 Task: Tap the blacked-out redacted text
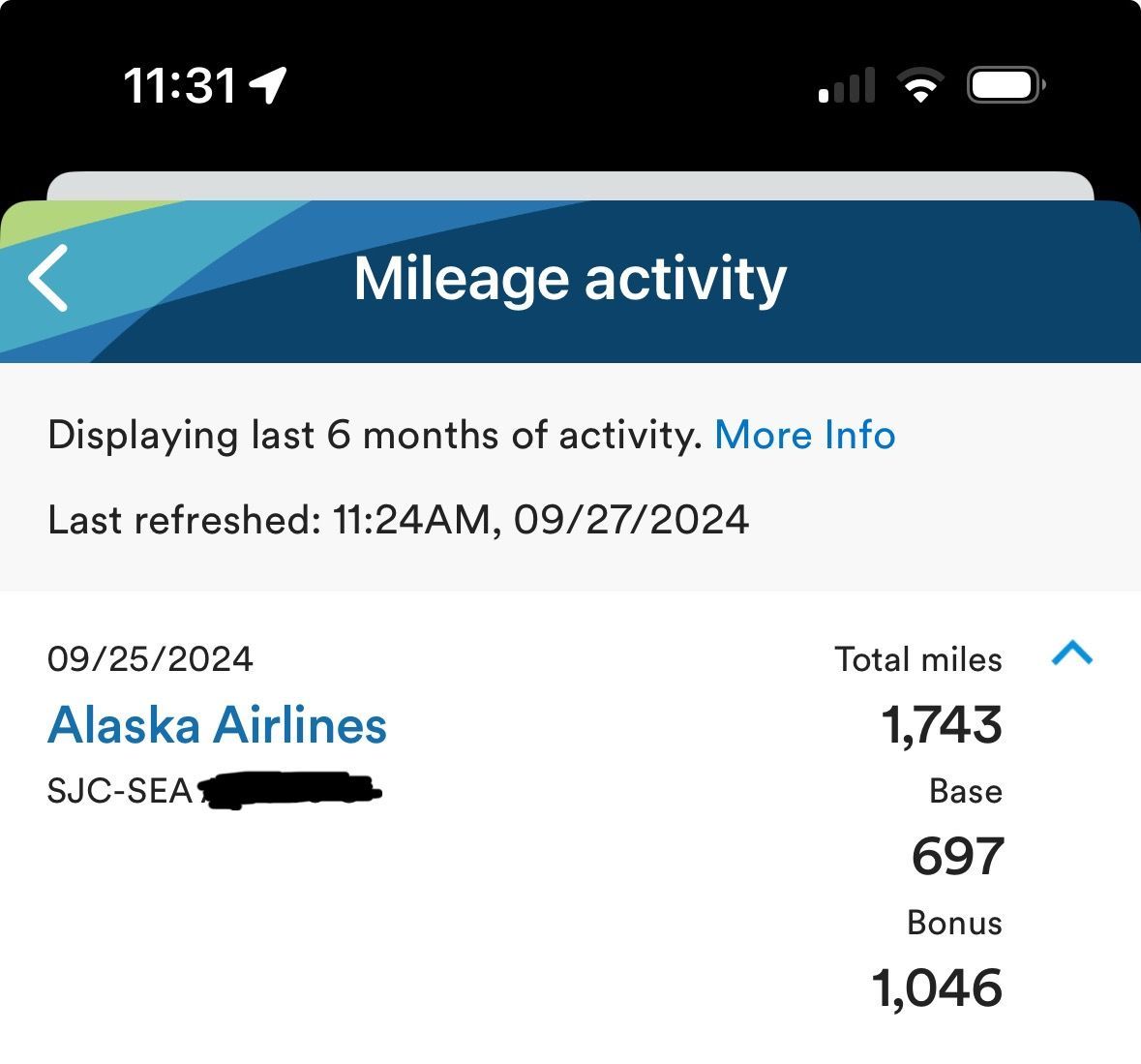290,790
